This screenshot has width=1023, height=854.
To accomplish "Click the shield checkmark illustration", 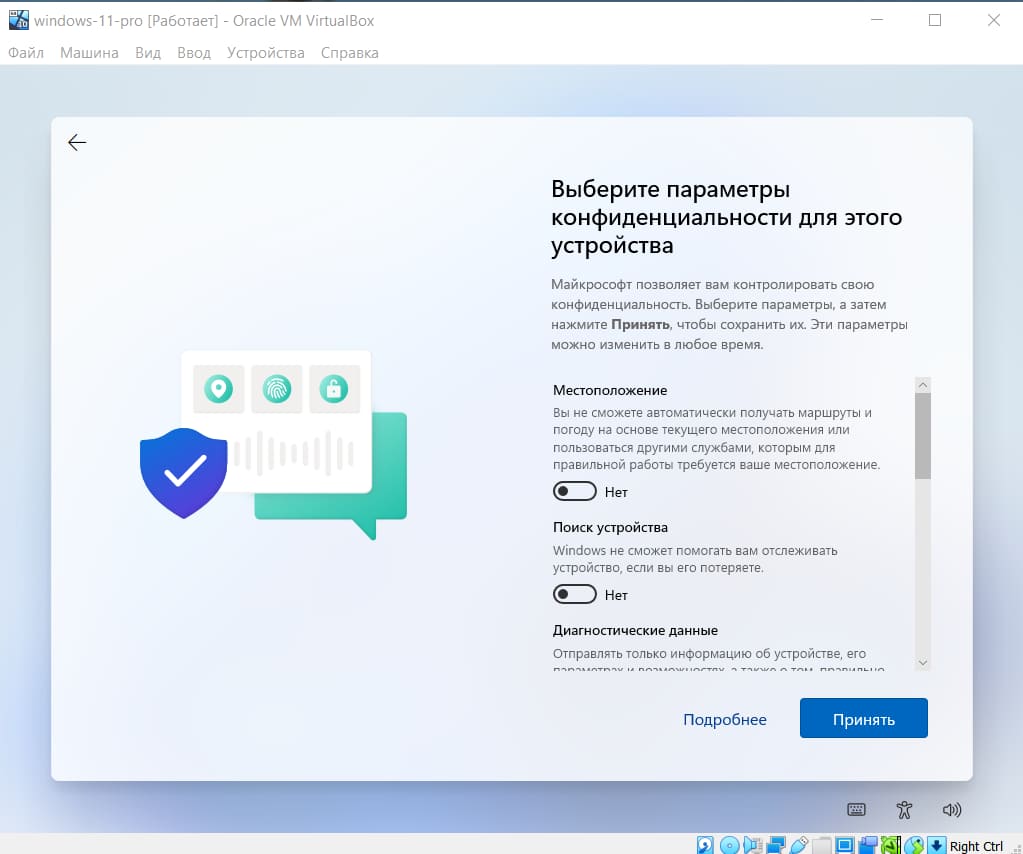I will pos(184,473).
